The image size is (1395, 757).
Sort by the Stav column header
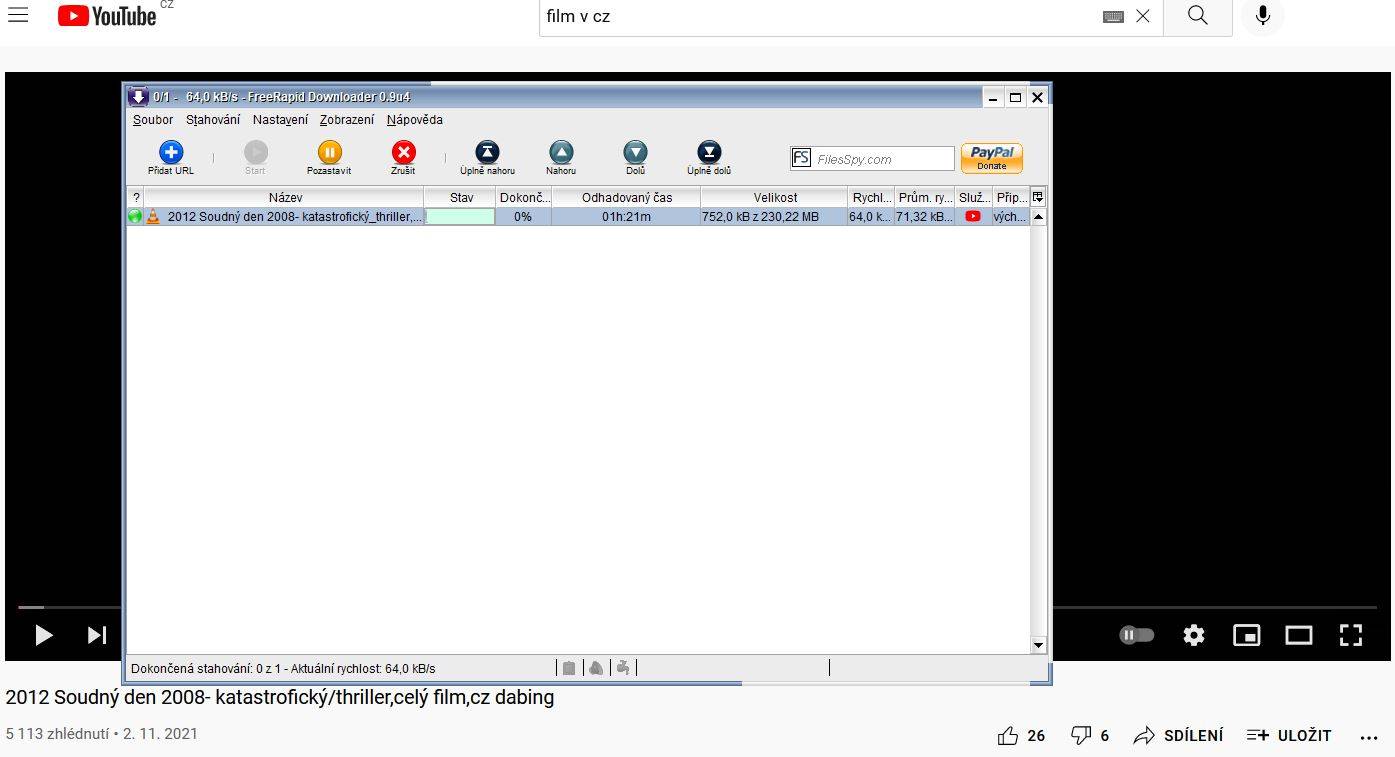click(x=461, y=198)
